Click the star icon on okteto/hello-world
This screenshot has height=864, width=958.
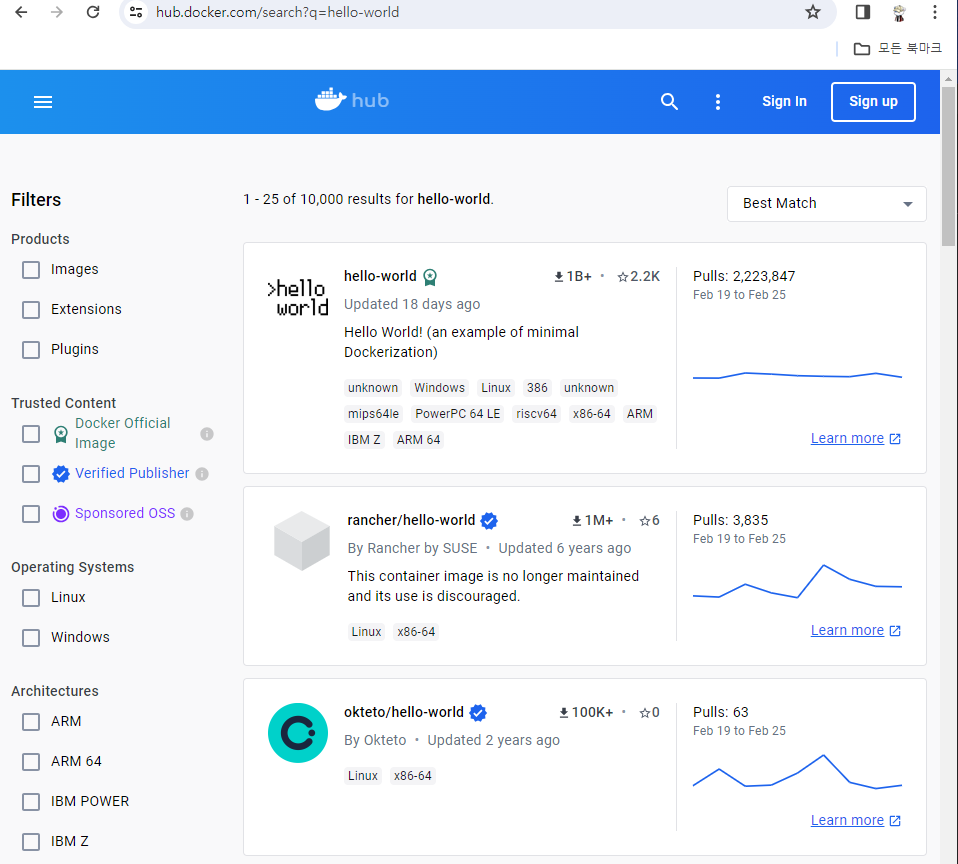[x=645, y=712]
